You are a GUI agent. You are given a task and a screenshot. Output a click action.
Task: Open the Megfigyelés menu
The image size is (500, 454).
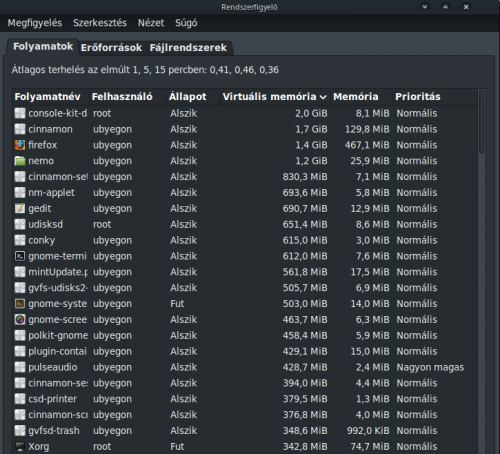pyautogui.click(x=35, y=23)
